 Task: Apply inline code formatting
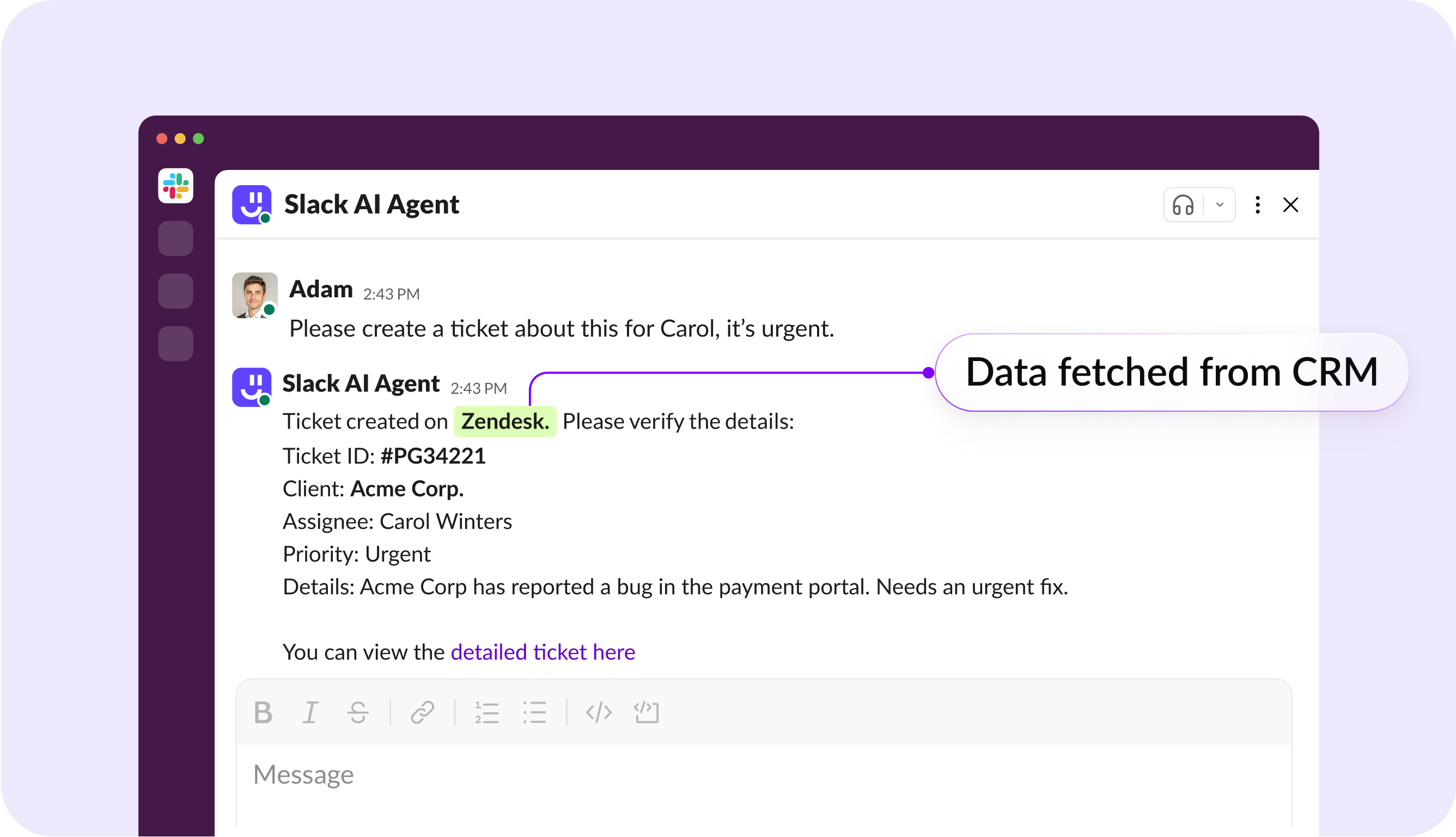(x=599, y=713)
